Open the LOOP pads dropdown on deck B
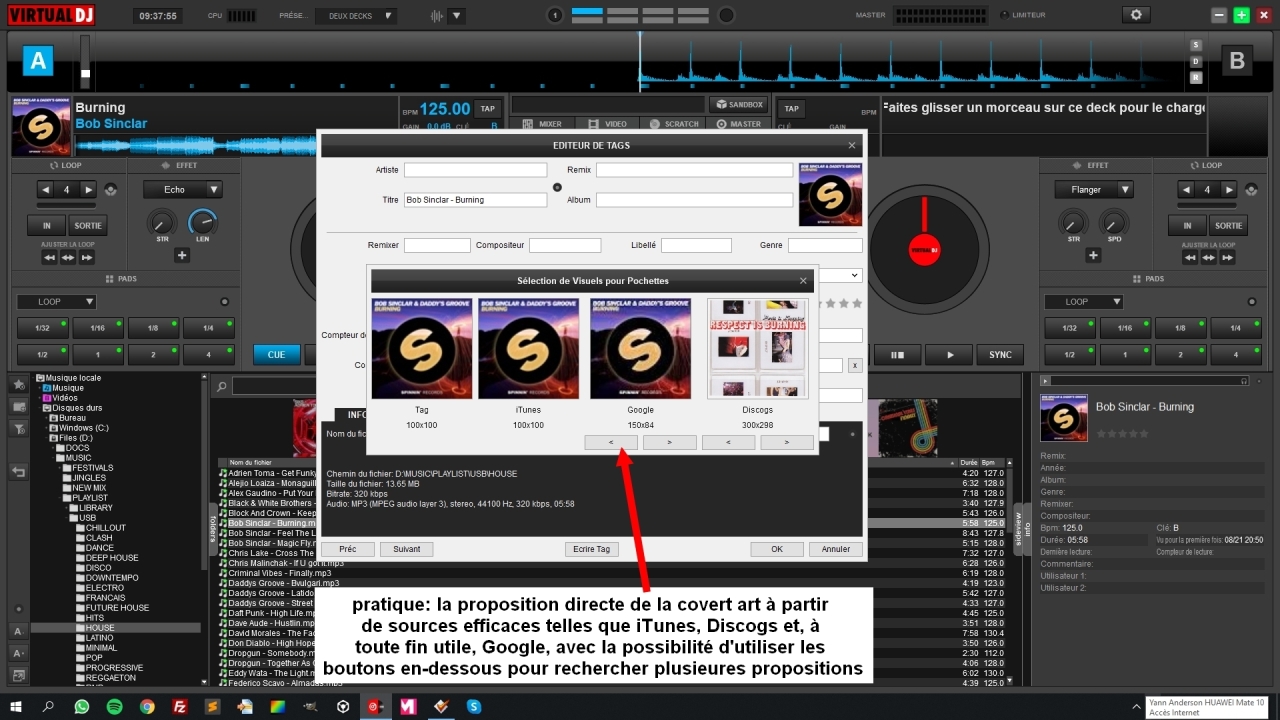The image size is (1280, 720). [1084, 301]
